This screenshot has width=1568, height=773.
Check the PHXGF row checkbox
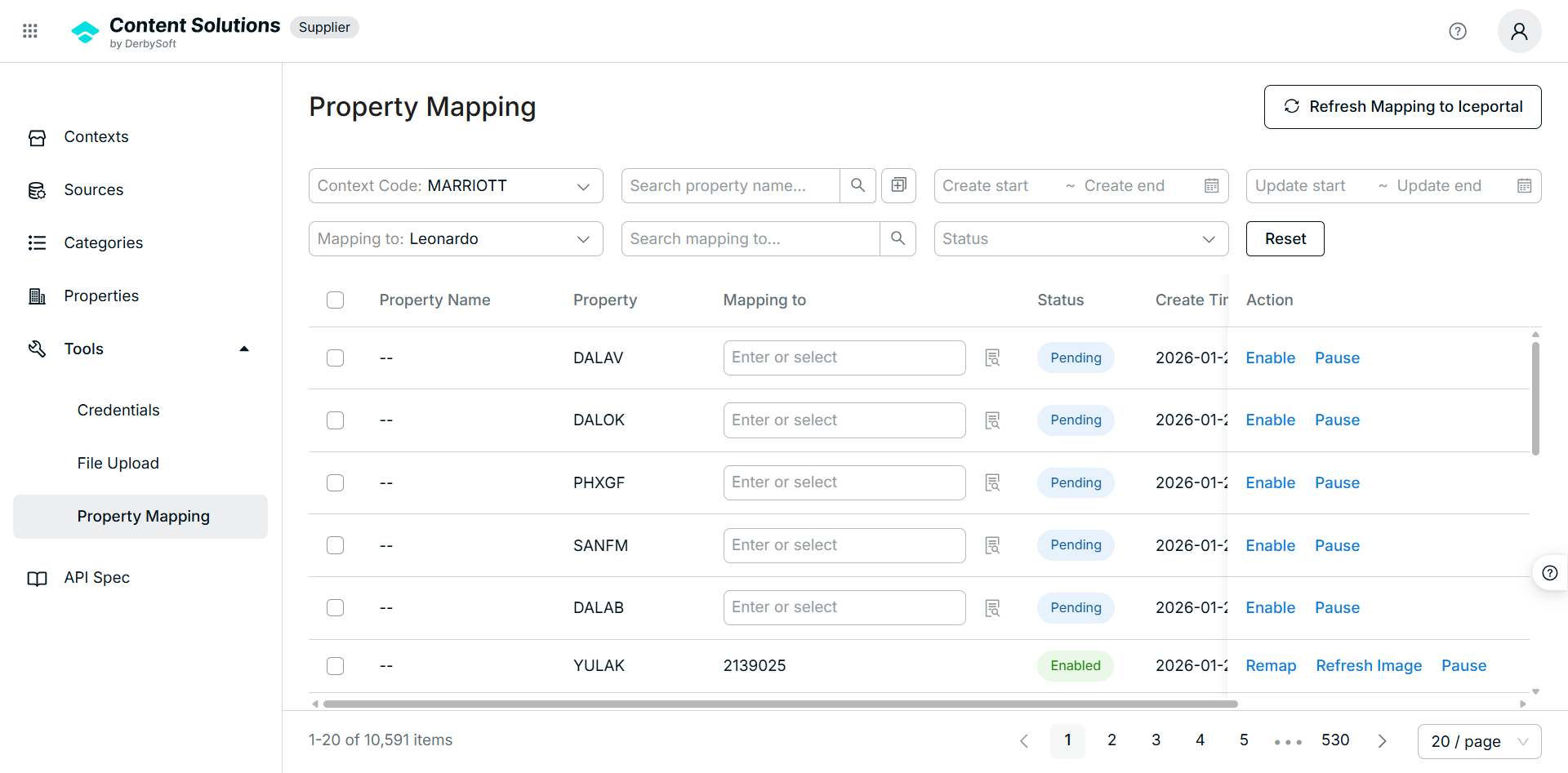coord(335,482)
